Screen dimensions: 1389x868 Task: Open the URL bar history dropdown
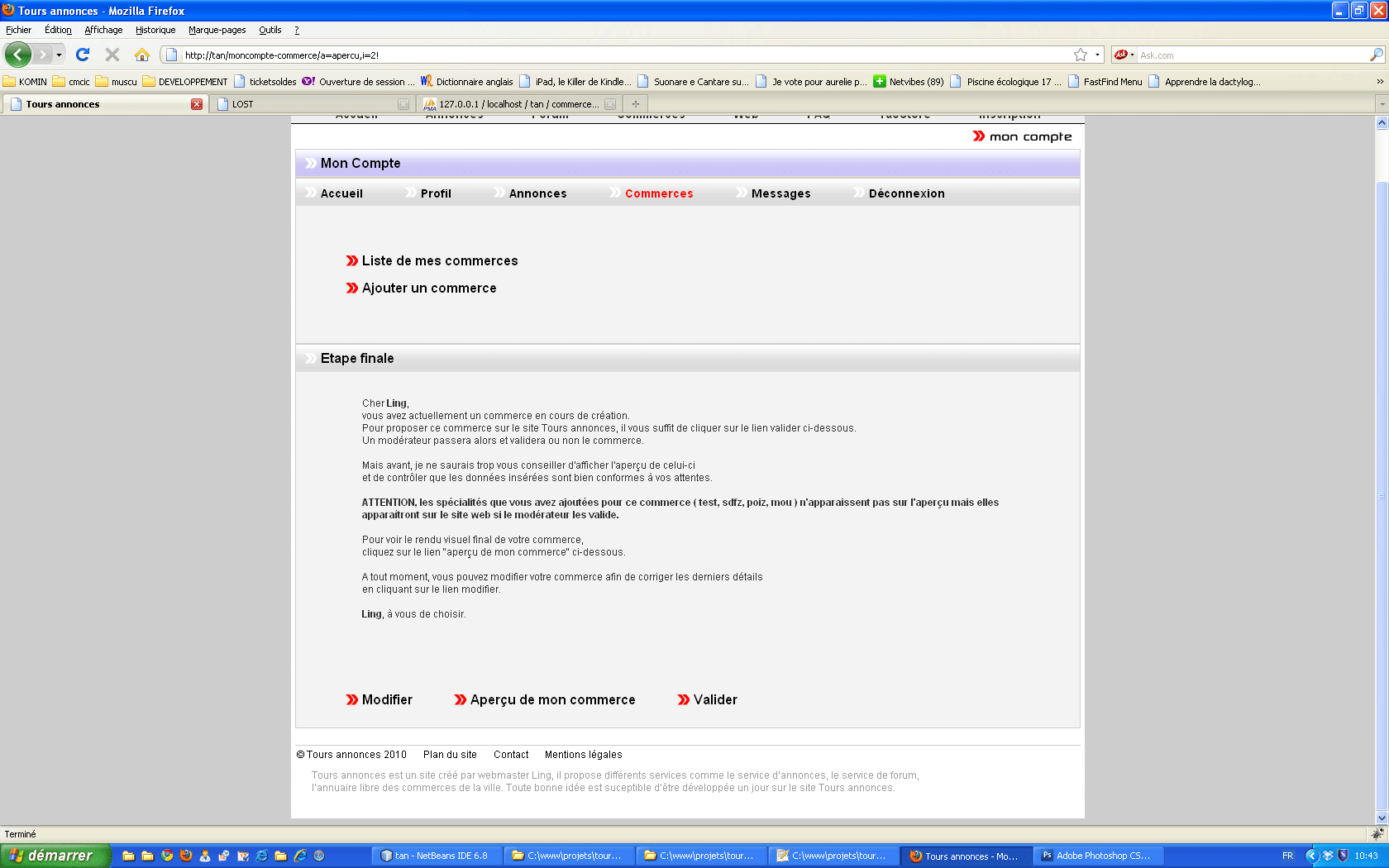1097,55
